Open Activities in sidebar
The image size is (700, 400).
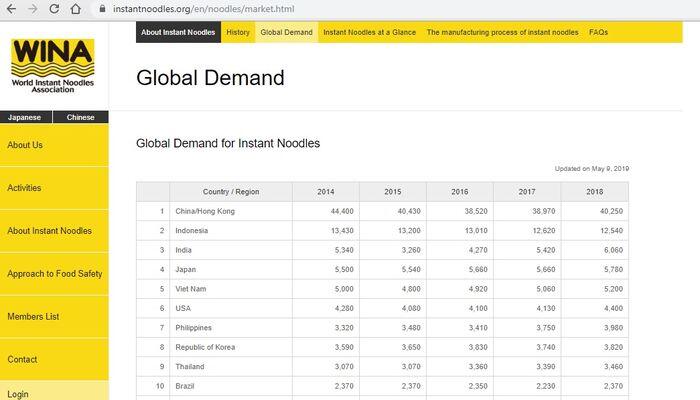pos(54,188)
